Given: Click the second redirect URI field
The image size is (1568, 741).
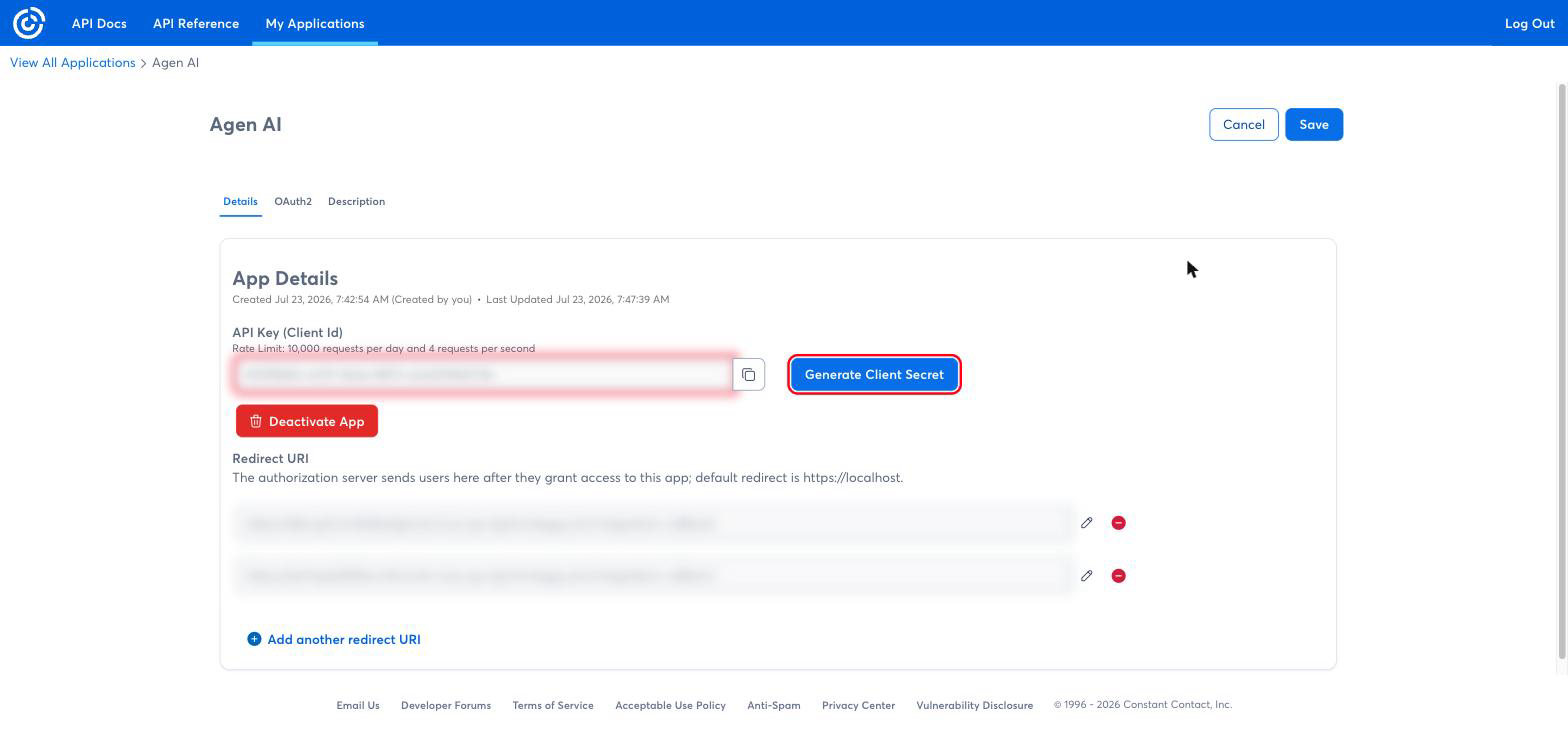Looking at the screenshot, I should [654, 576].
